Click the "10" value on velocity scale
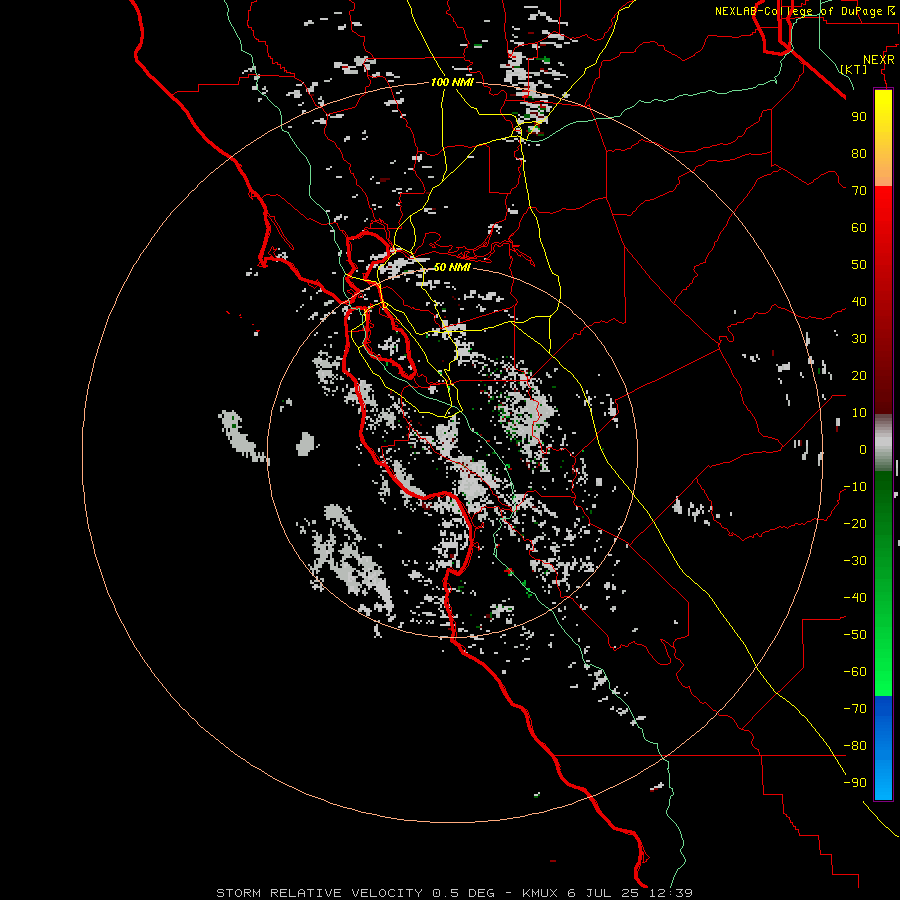Image resolution: width=900 pixels, height=900 pixels. click(859, 413)
